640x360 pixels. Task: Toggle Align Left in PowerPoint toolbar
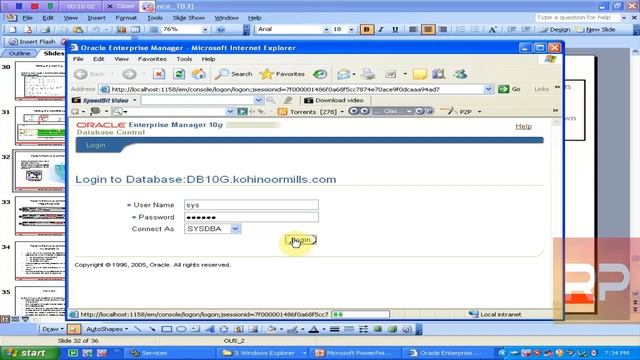click(413, 29)
